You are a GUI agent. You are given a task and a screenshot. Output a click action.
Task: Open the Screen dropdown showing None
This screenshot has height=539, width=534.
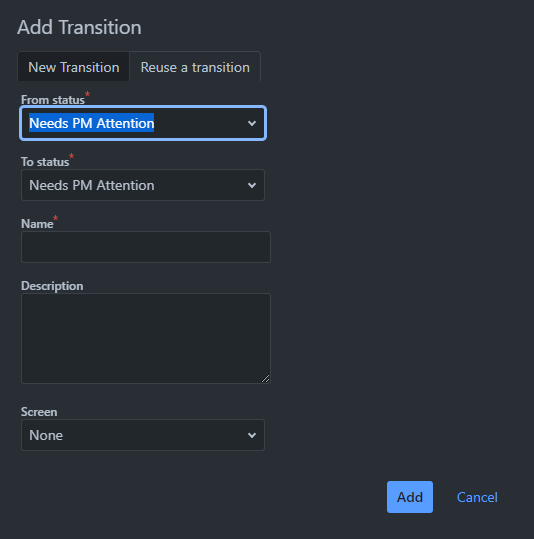click(x=143, y=435)
